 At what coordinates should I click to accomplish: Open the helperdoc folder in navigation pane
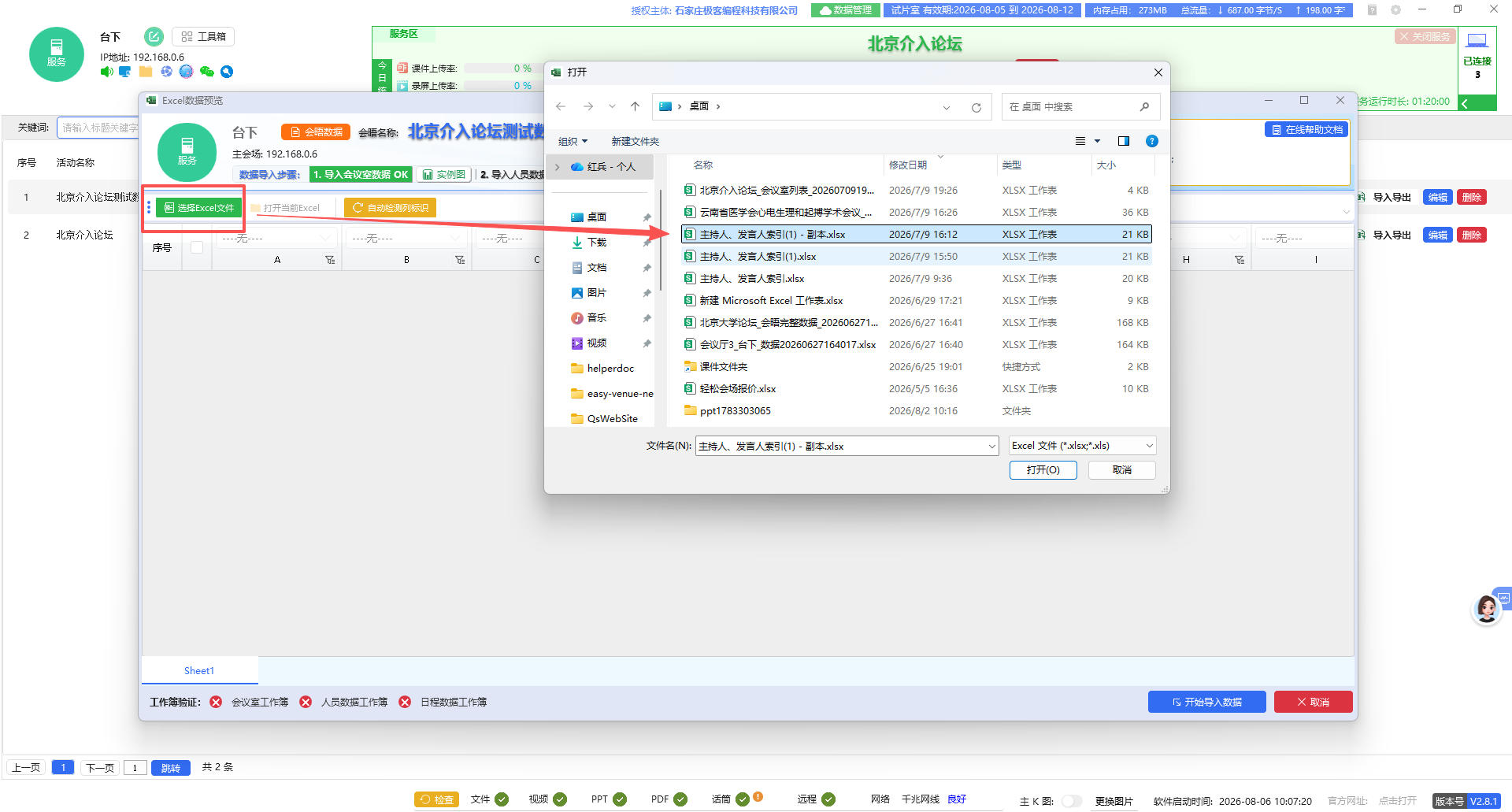point(602,369)
